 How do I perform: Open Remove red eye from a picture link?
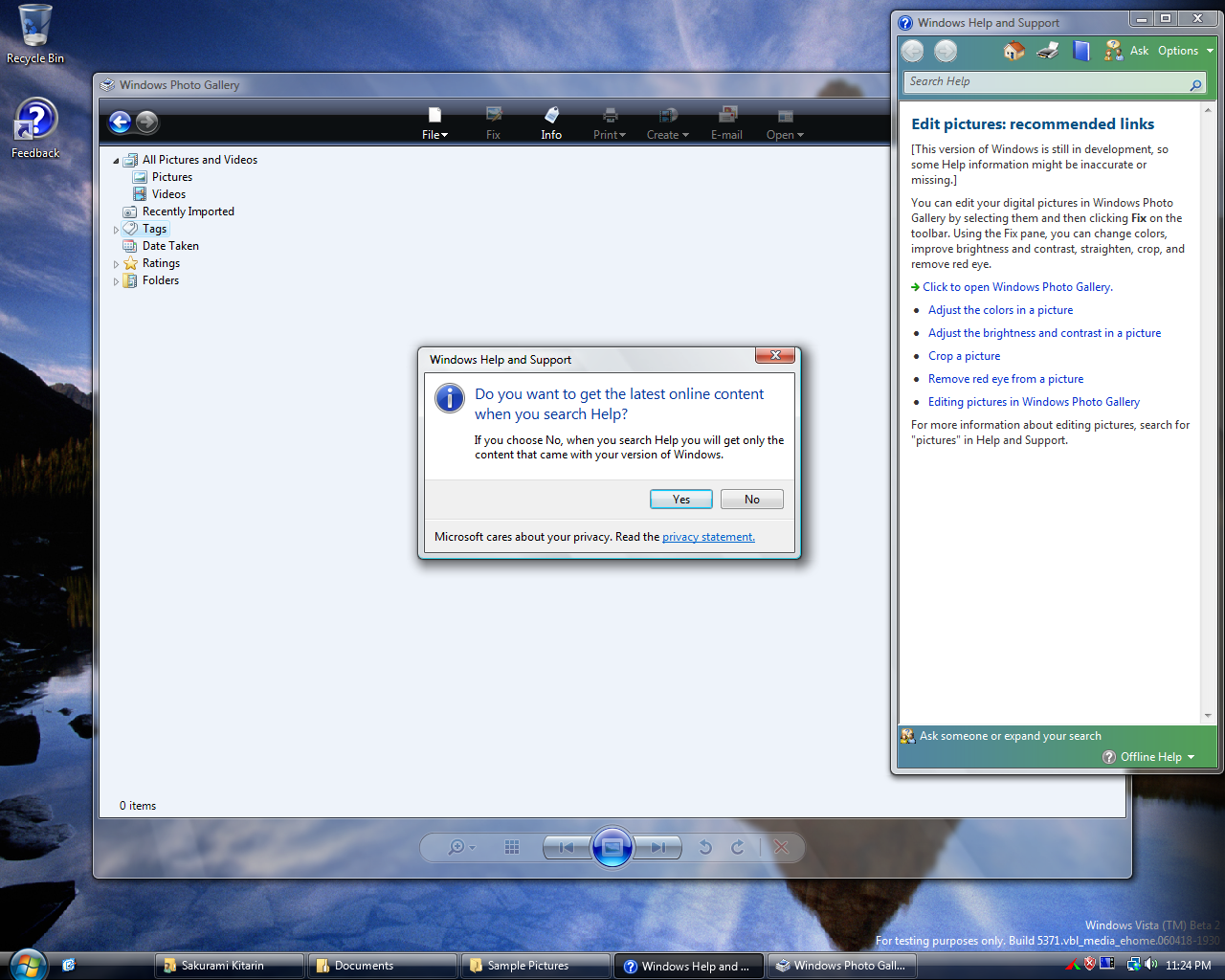click(x=1006, y=379)
